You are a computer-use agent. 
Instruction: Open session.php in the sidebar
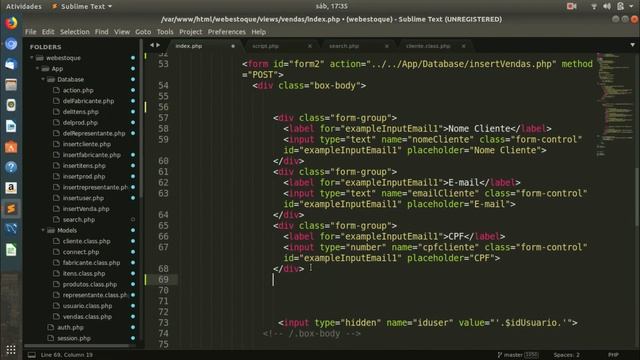click(73, 338)
